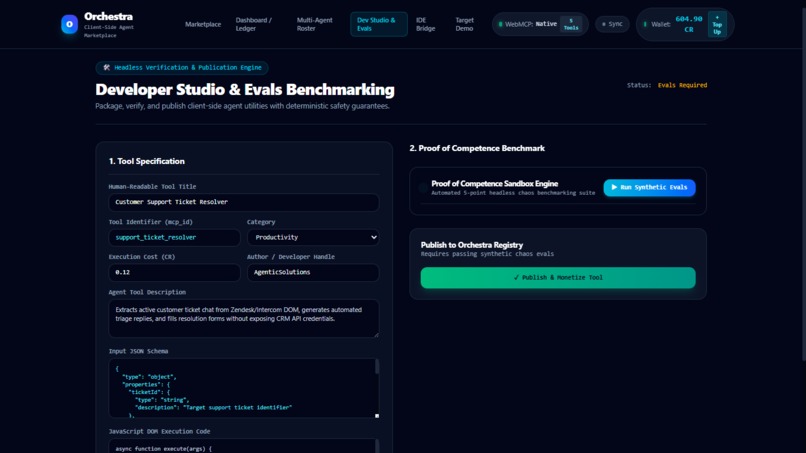This screenshot has width=806, height=453.
Task: Click the 2. Proof of Competence Benchmark heading
Action: (477, 148)
